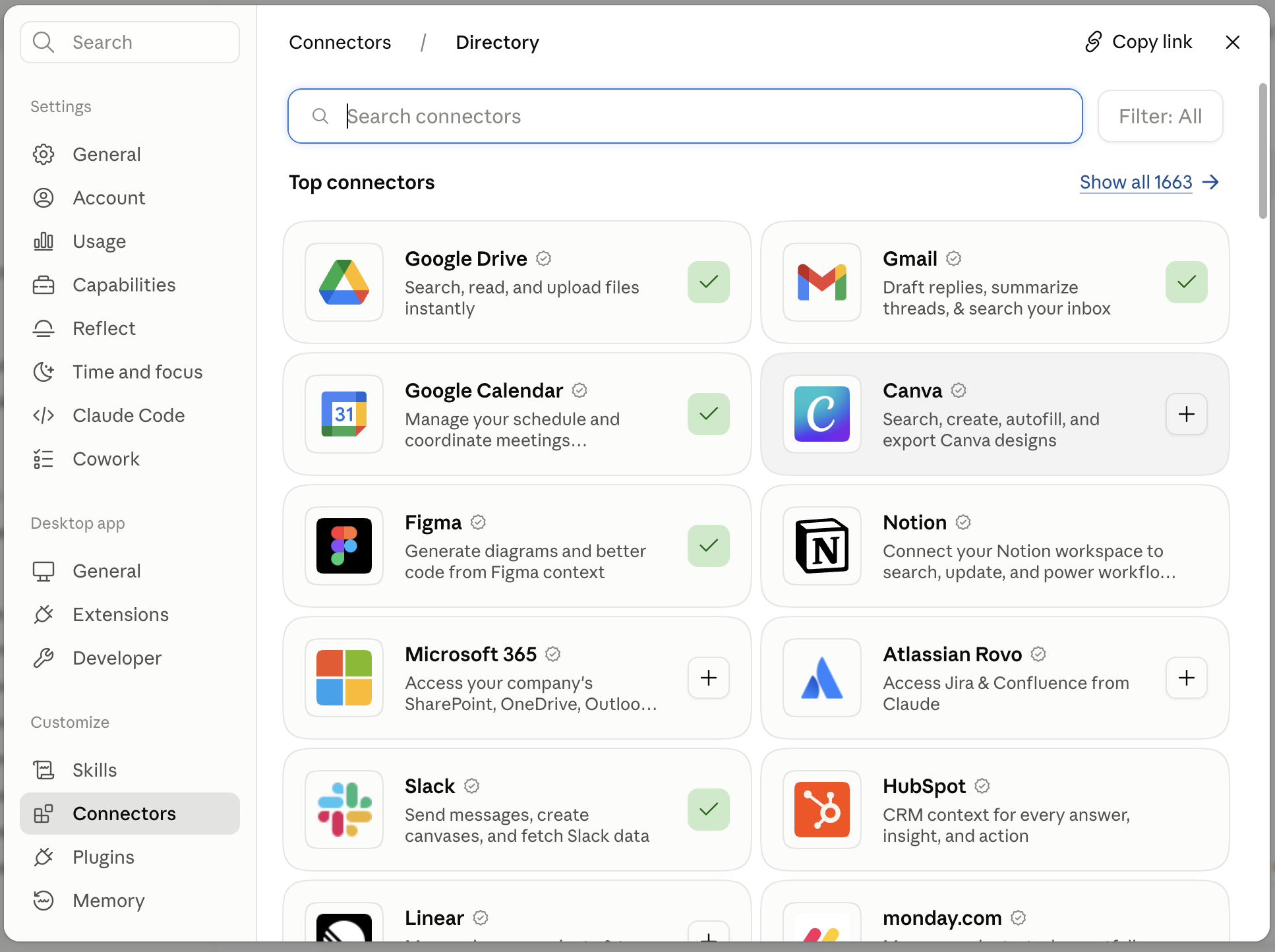The width and height of the screenshot is (1275, 952).
Task: Click the verified badge beside Canva
Action: [959, 390]
